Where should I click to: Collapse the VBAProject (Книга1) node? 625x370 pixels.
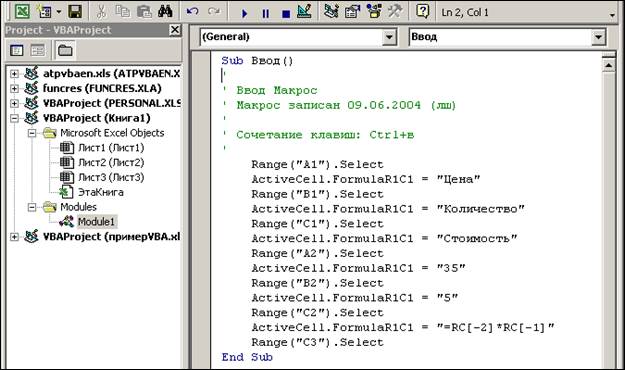coord(14,118)
